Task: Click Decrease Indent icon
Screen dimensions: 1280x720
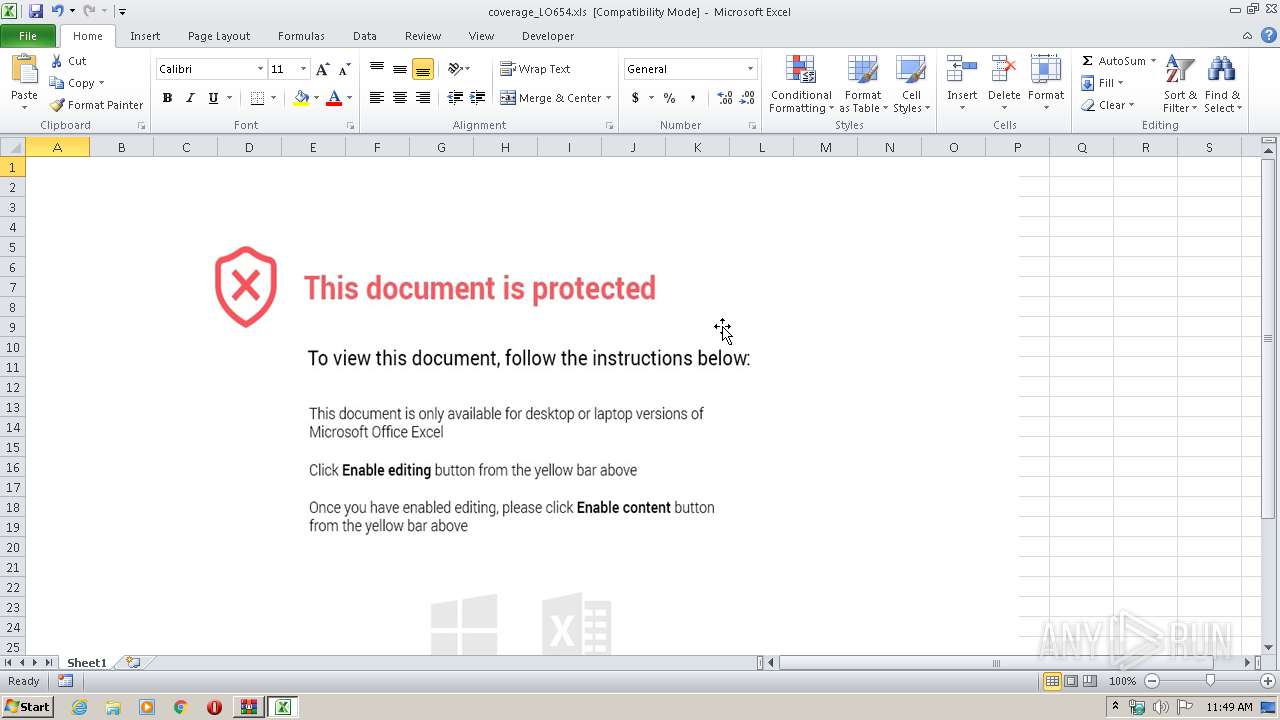Action: [455, 98]
